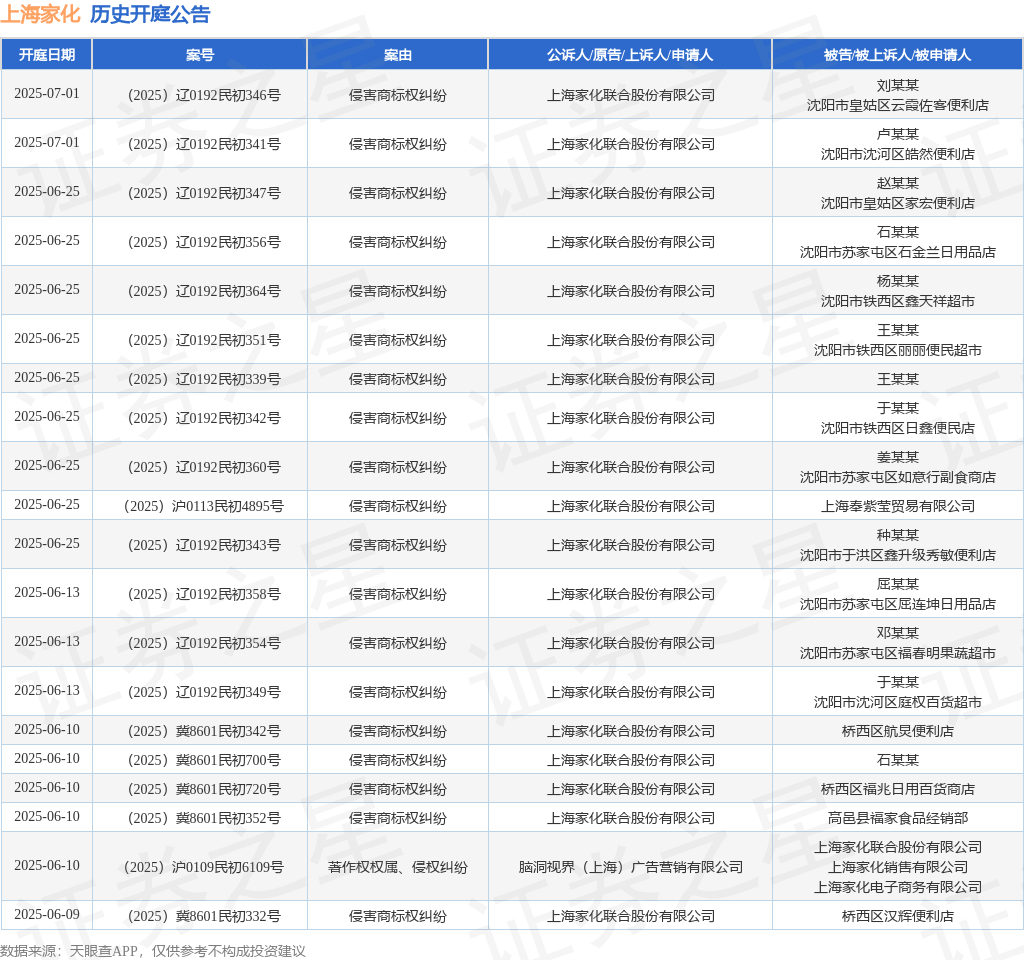The height and width of the screenshot is (960, 1024).
Task: Click case number 辽0192民初343号
Action: 204,545
